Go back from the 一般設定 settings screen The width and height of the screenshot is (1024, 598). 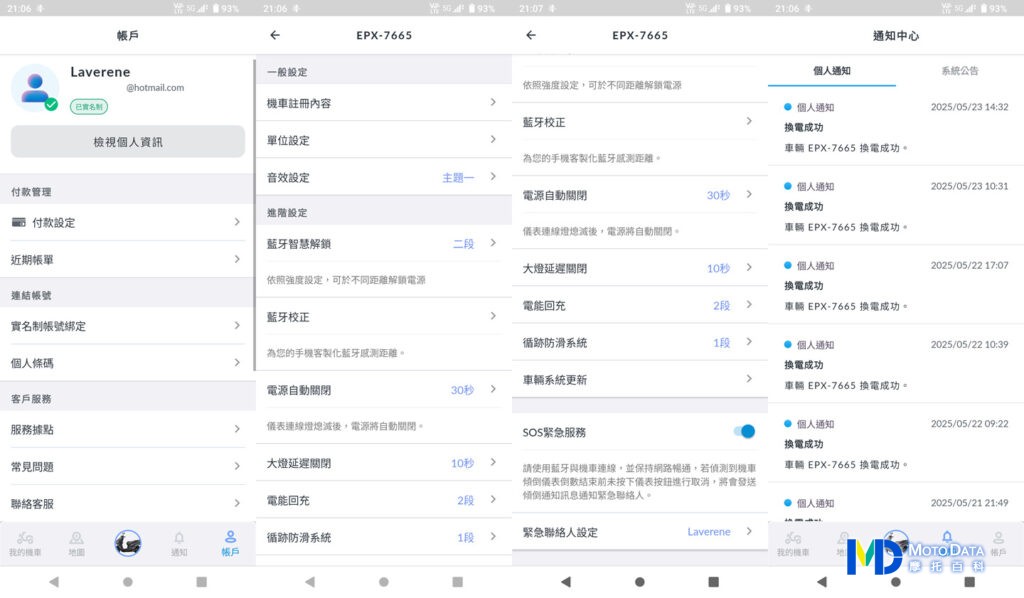(x=275, y=35)
